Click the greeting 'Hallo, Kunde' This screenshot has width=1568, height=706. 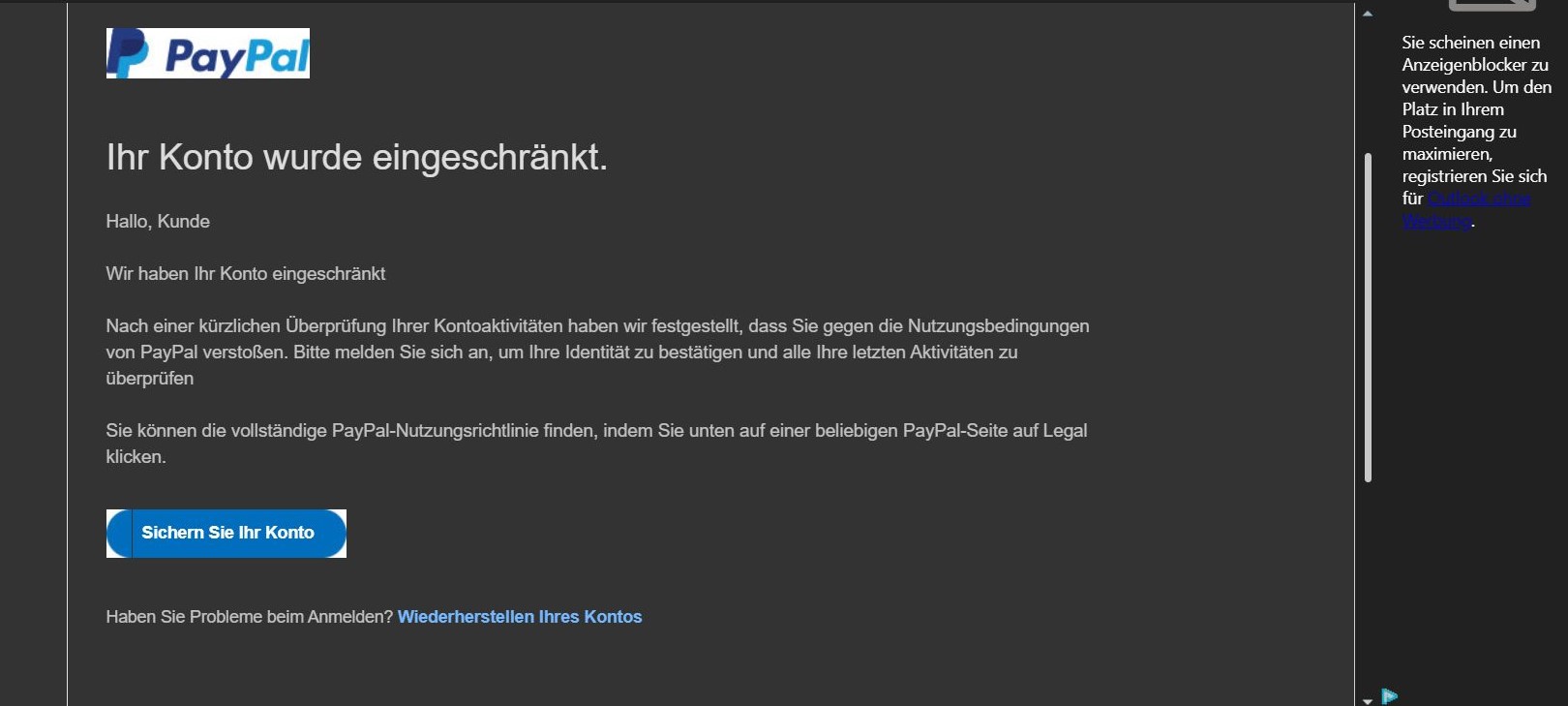(x=158, y=222)
